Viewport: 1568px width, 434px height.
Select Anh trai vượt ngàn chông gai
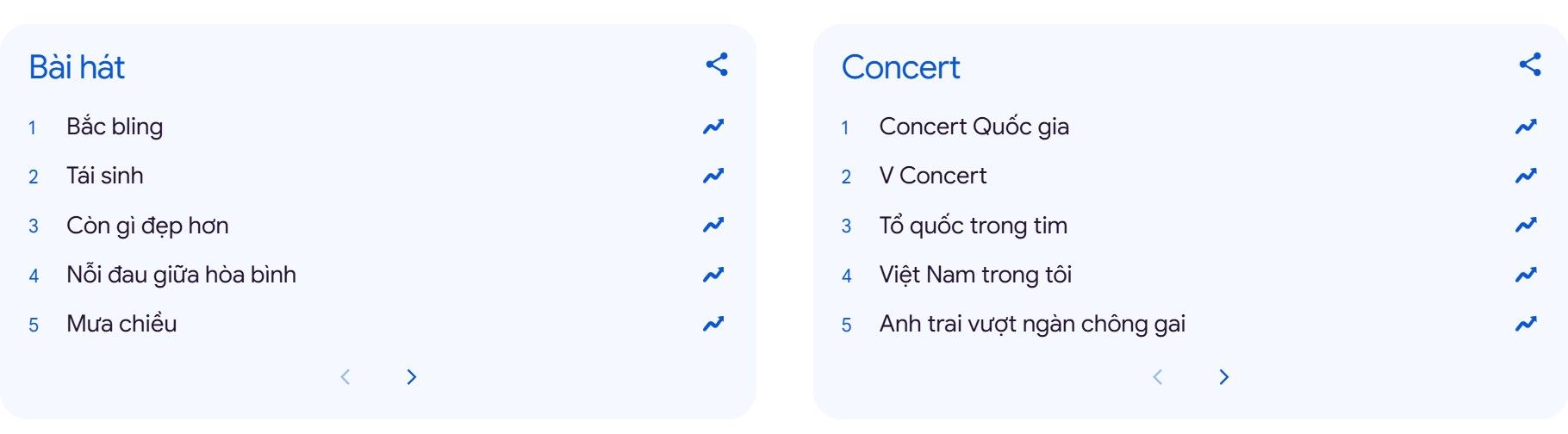coord(1032,325)
